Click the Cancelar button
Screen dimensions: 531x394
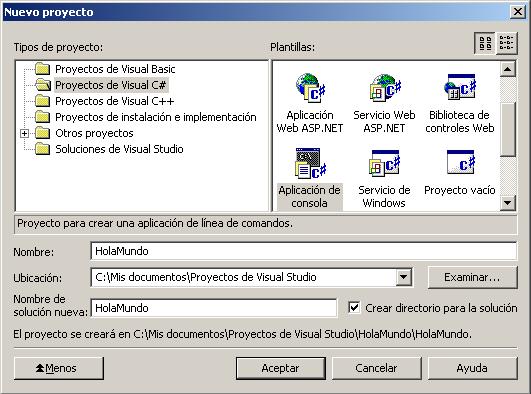tap(376, 368)
